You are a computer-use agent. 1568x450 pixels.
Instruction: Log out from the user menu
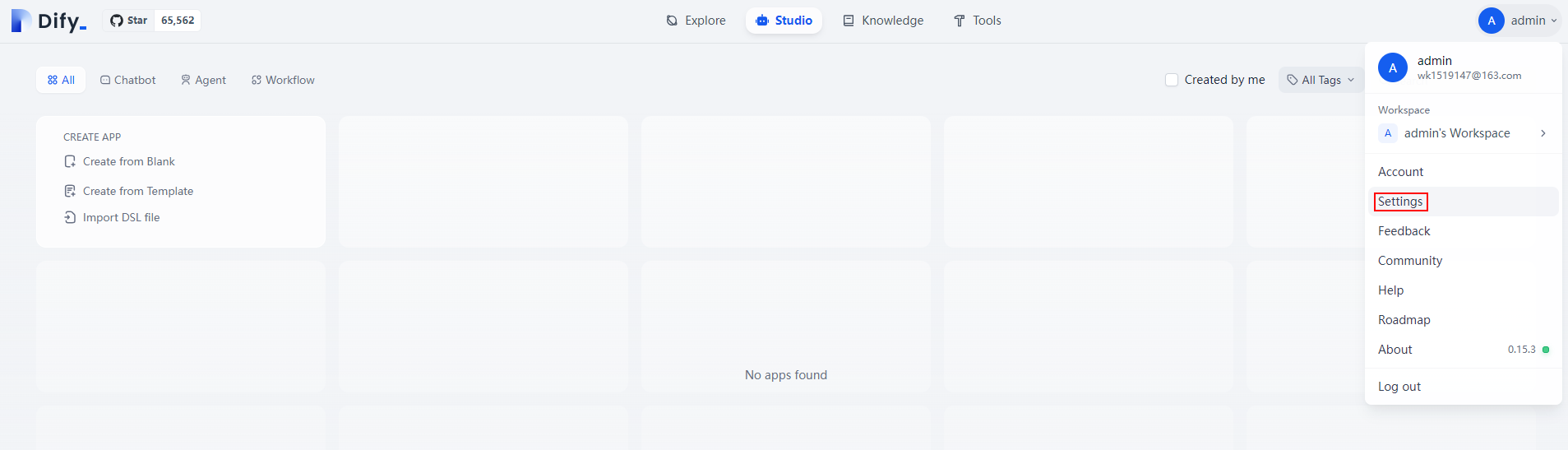(x=1464, y=387)
